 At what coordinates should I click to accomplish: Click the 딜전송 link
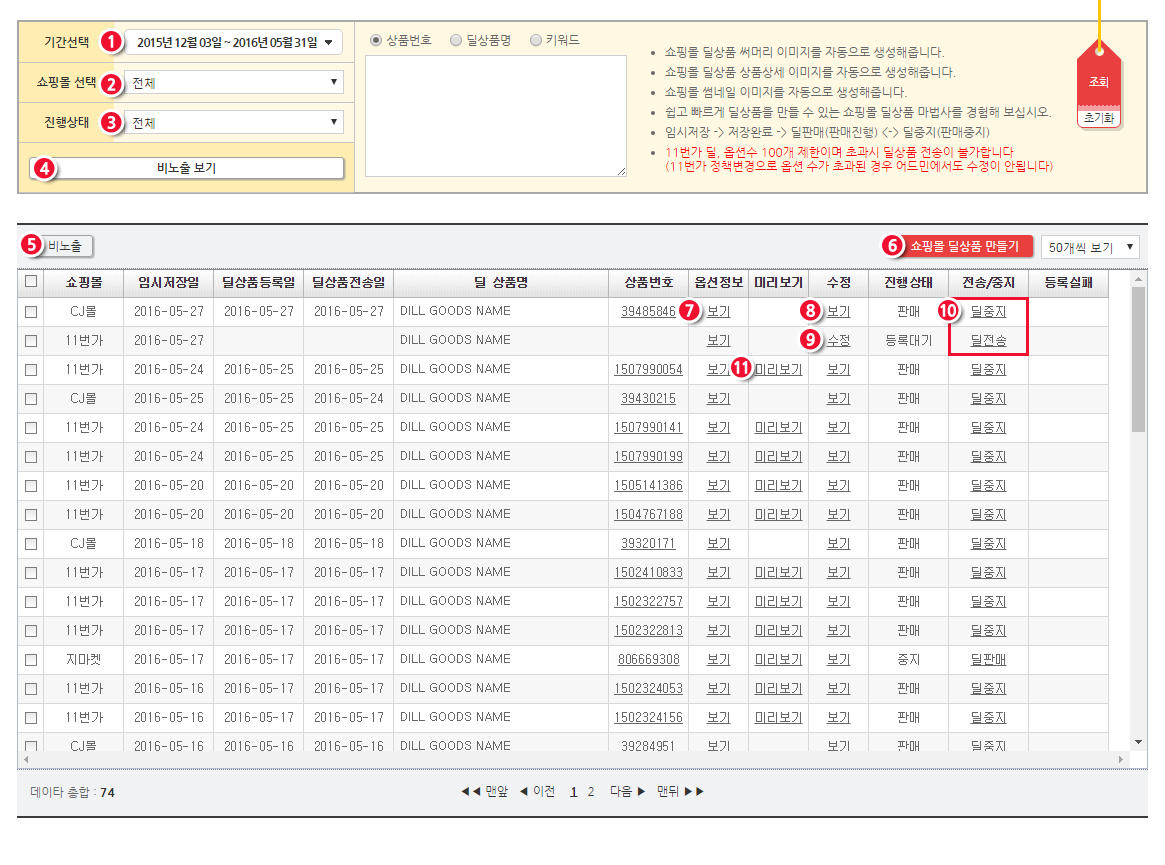click(988, 340)
